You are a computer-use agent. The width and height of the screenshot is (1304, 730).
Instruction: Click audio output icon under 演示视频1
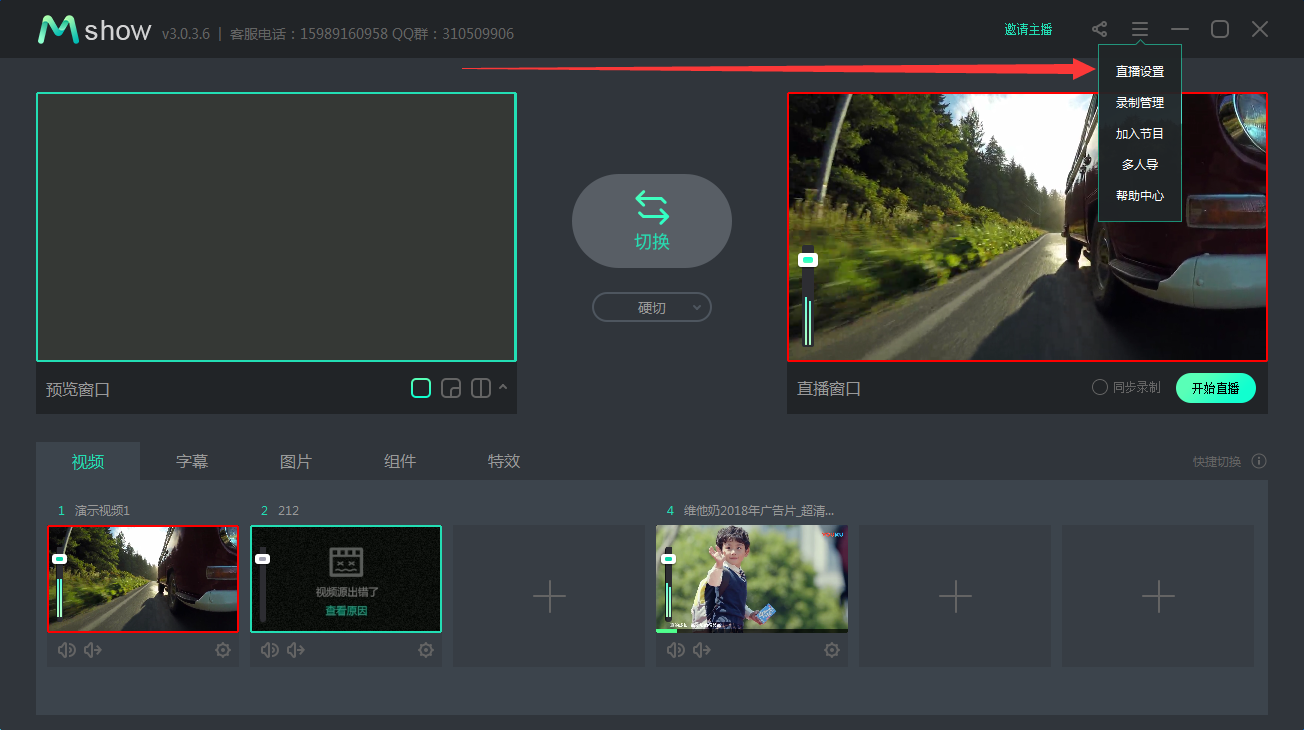coord(93,650)
